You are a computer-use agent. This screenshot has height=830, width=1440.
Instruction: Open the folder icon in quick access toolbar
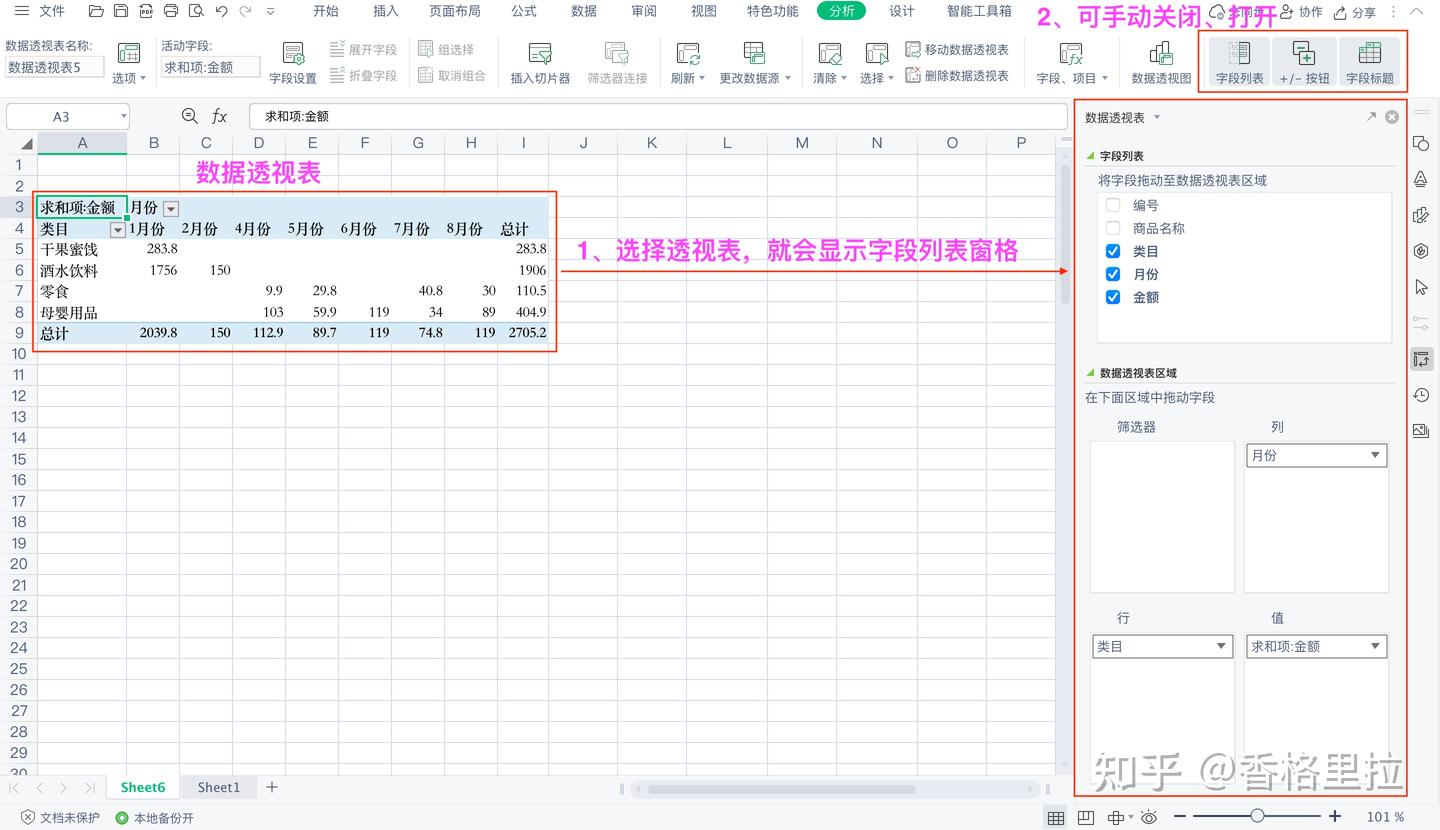(x=96, y=12)
